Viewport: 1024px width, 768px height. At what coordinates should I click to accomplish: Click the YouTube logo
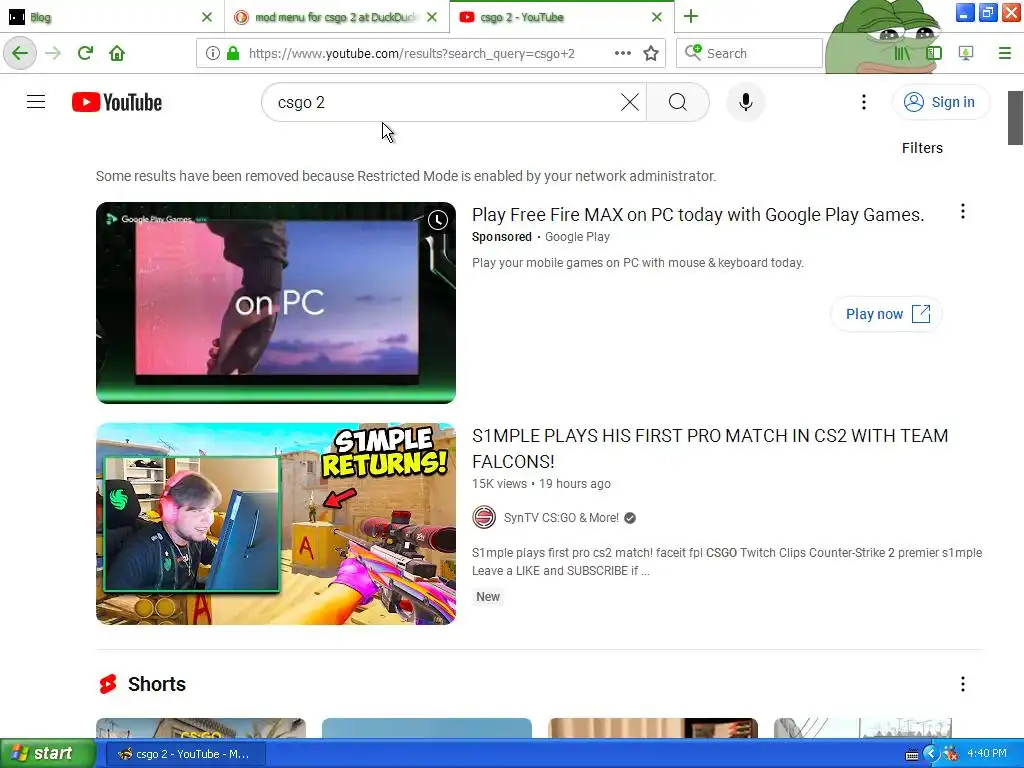[117, 102]
